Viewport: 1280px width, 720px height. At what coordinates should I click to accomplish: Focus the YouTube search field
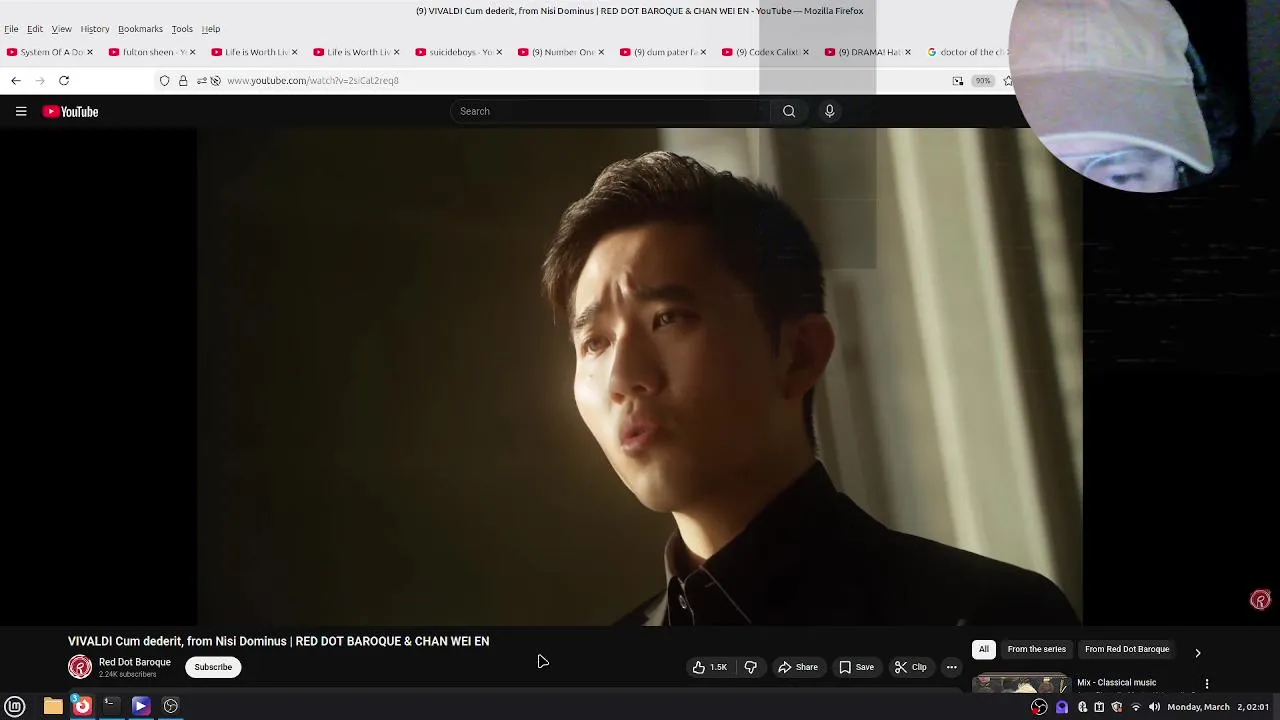[x=610, y=111]
